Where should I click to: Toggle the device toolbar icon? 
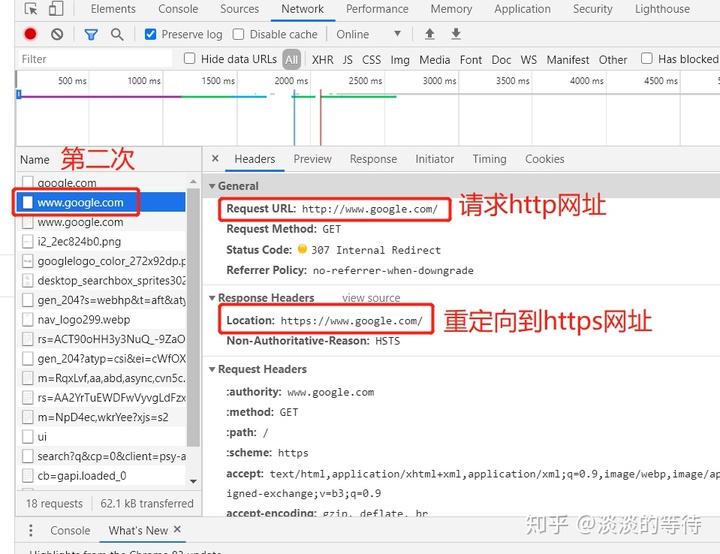[56, 9]
